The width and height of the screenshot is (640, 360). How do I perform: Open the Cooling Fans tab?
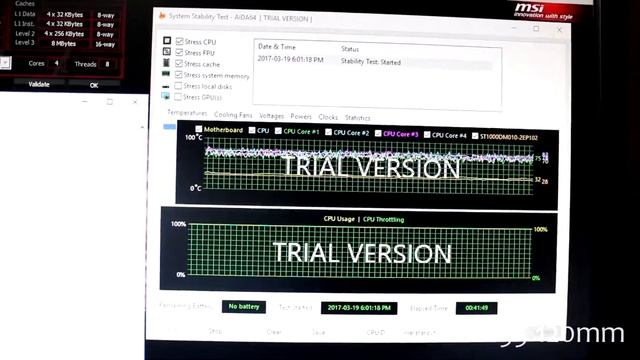(x=233, y=115)
